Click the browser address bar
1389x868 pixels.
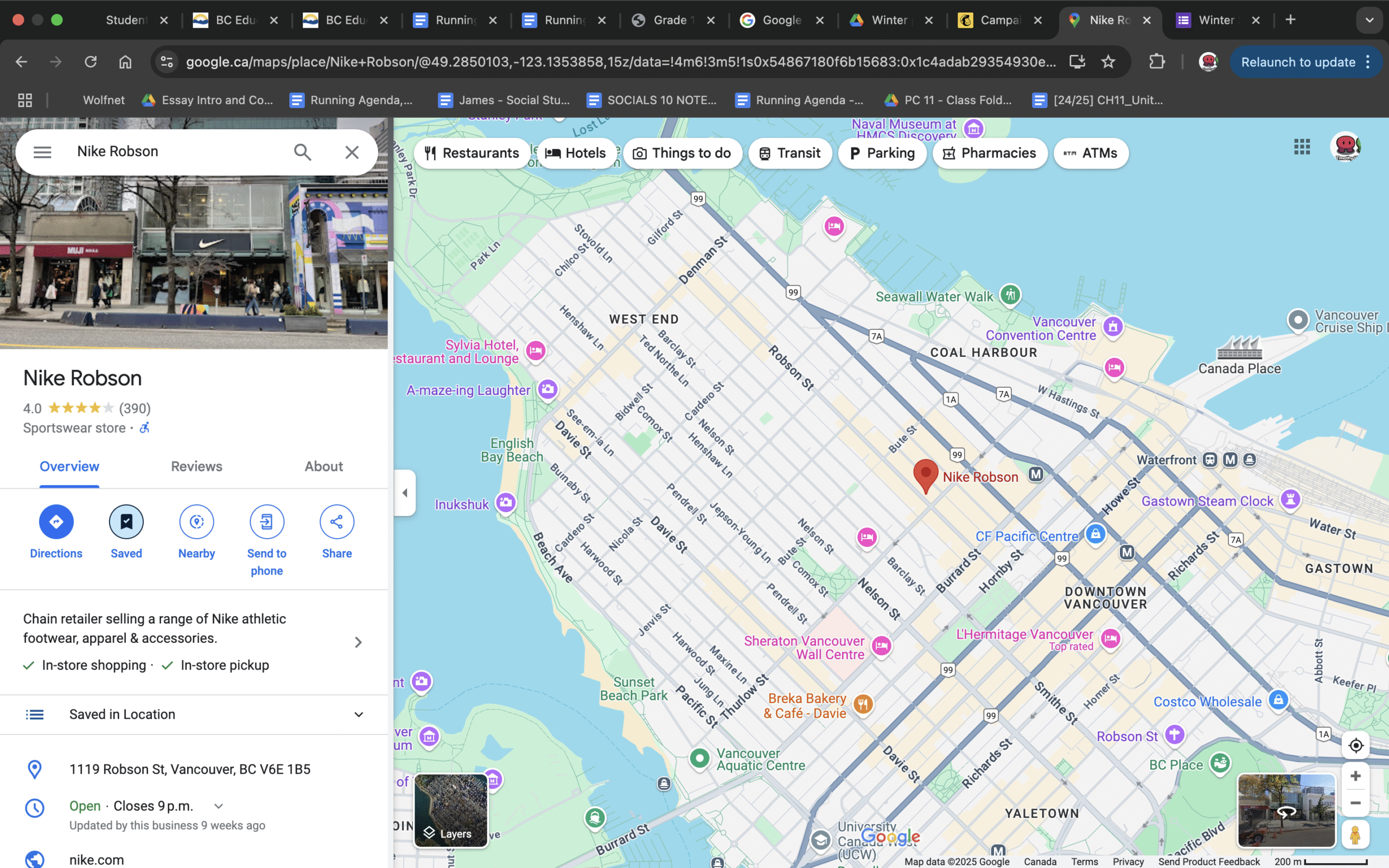[x=621, y=61]
